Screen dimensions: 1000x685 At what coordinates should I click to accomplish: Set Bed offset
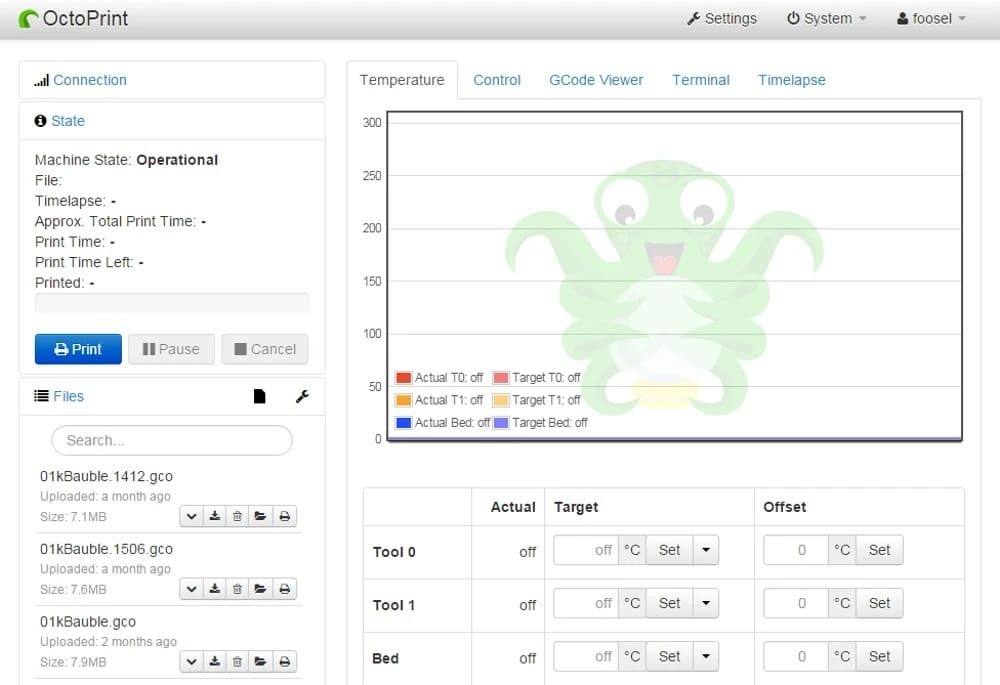point(879,656)
